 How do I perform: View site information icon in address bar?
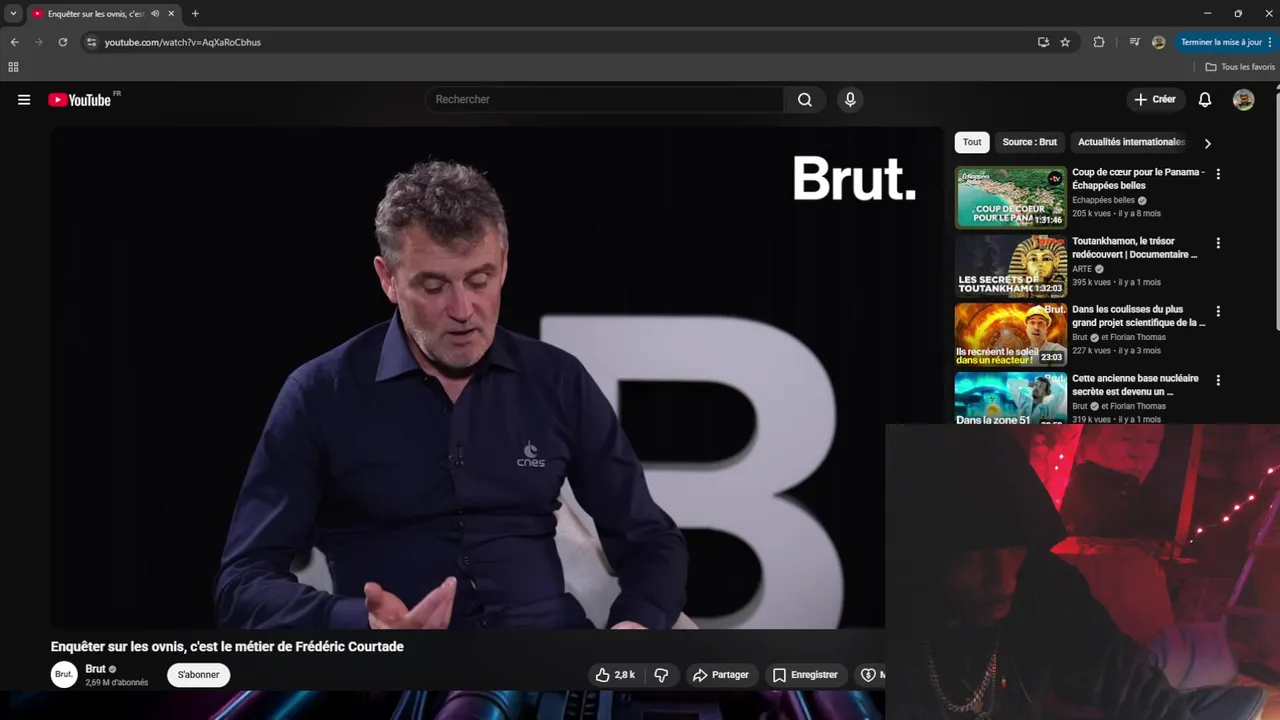[x=91, y=42]
